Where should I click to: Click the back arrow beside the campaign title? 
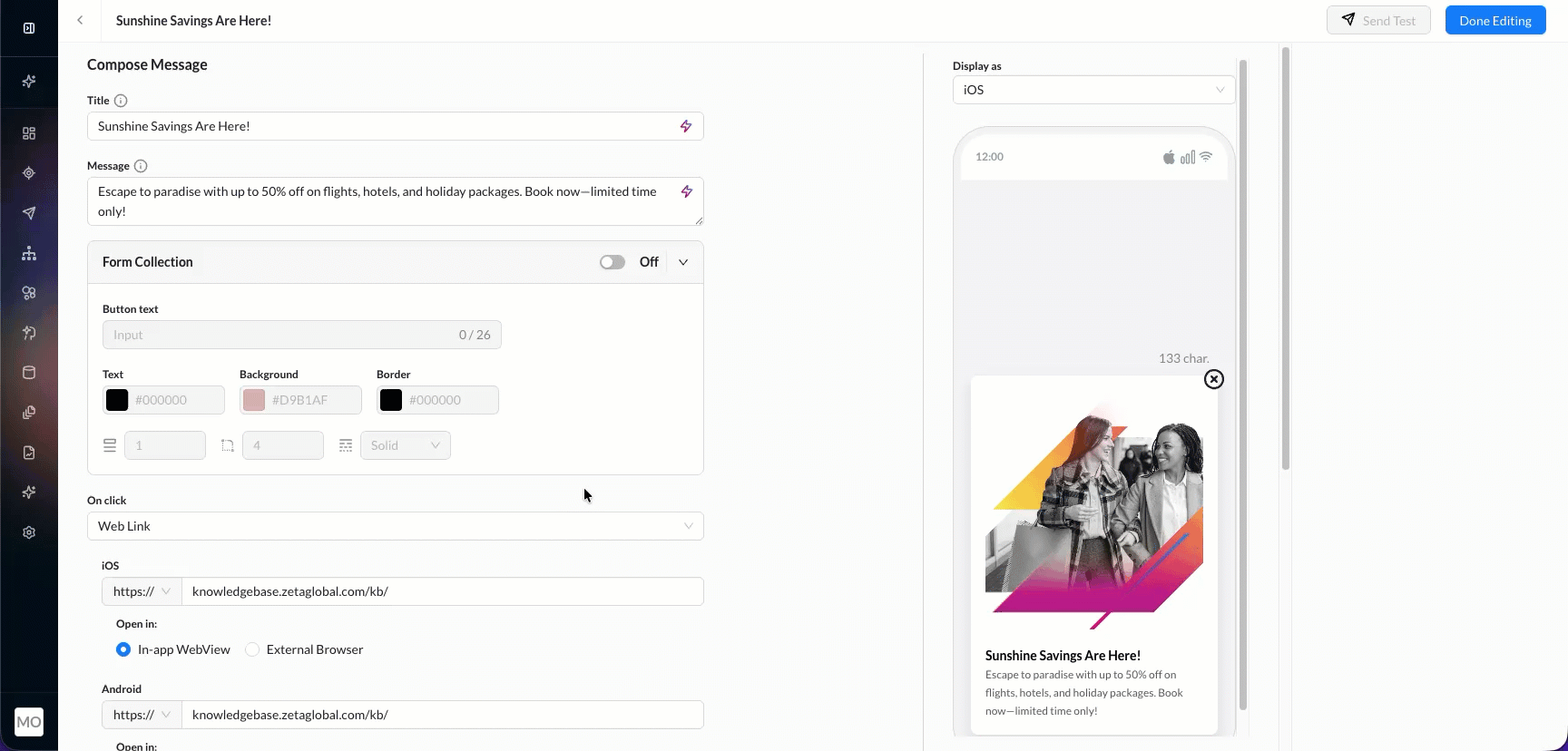click(80, 20)
